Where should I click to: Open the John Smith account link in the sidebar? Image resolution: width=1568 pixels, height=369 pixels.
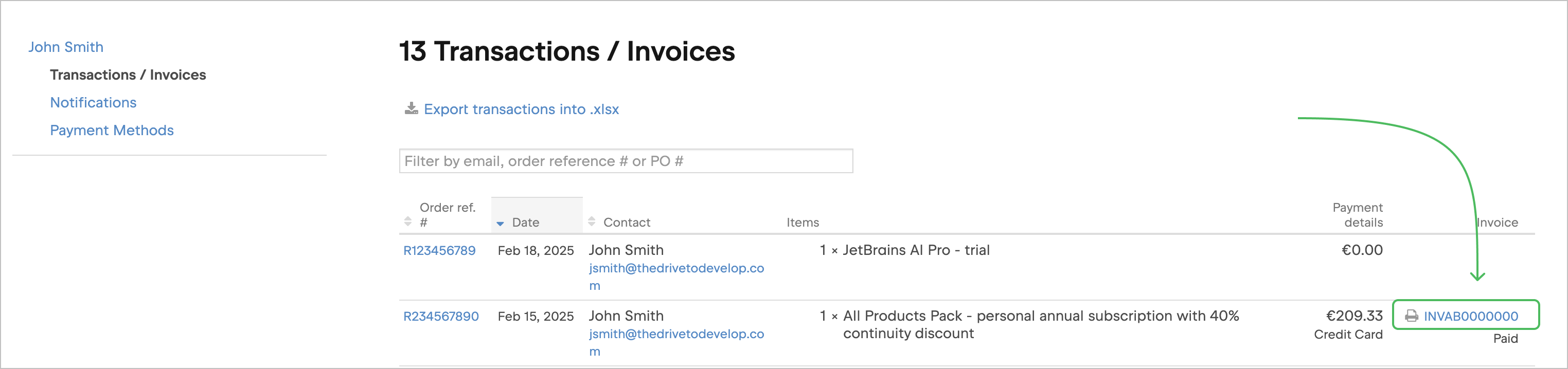click(x=66, y=47)
